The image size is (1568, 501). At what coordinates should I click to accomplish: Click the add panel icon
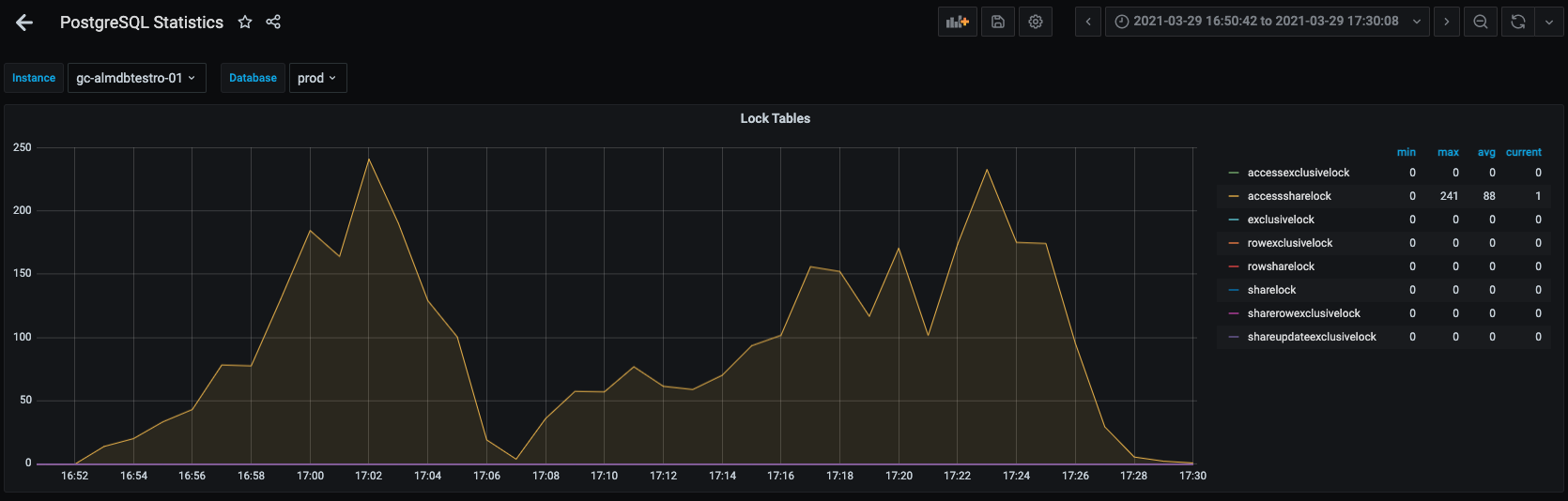(x=957, y=22)
